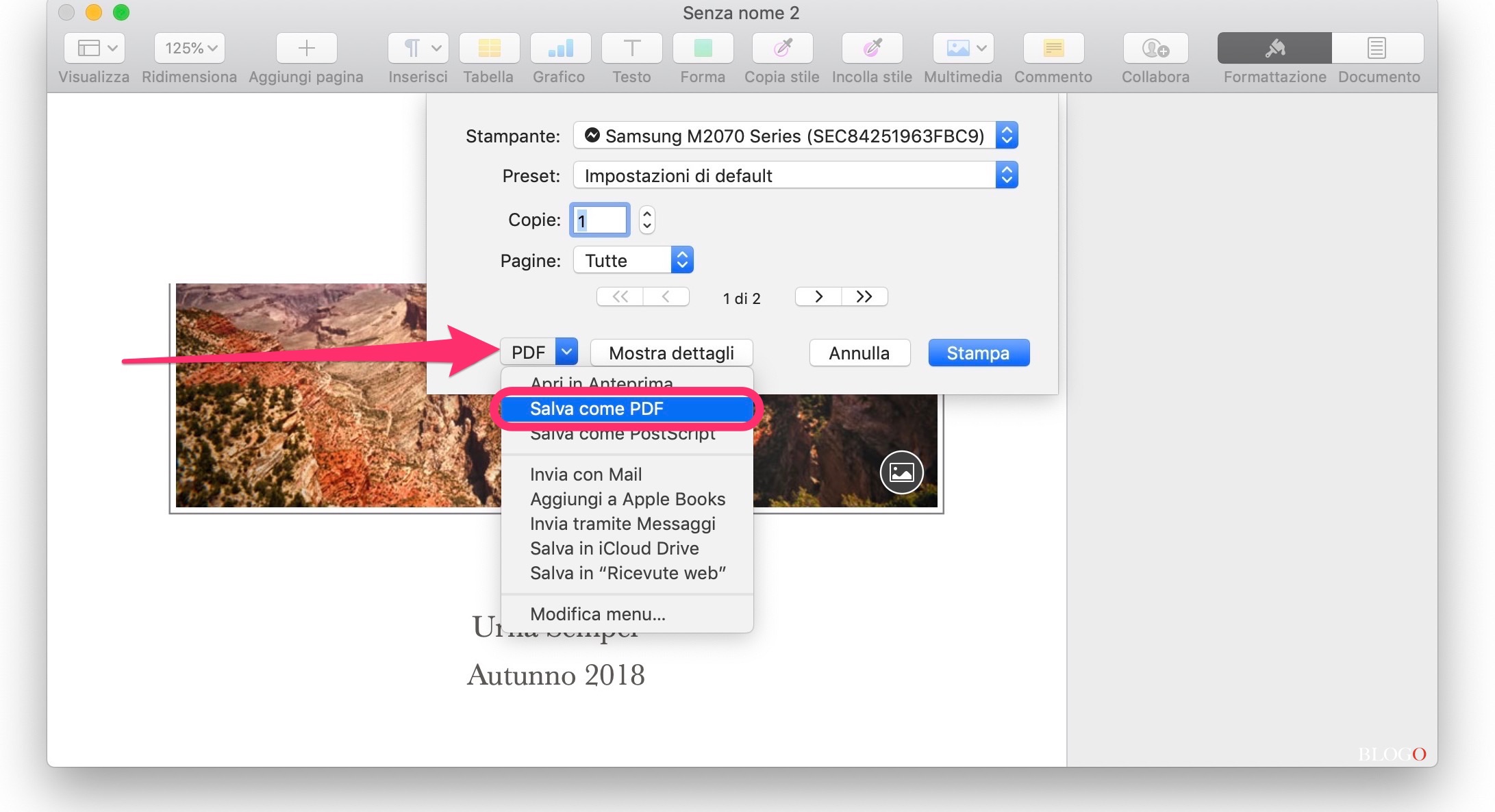Open the Inserisci paragraph menu
Image resolution: width=1495 pixels, height=812 pixels.
418,48
